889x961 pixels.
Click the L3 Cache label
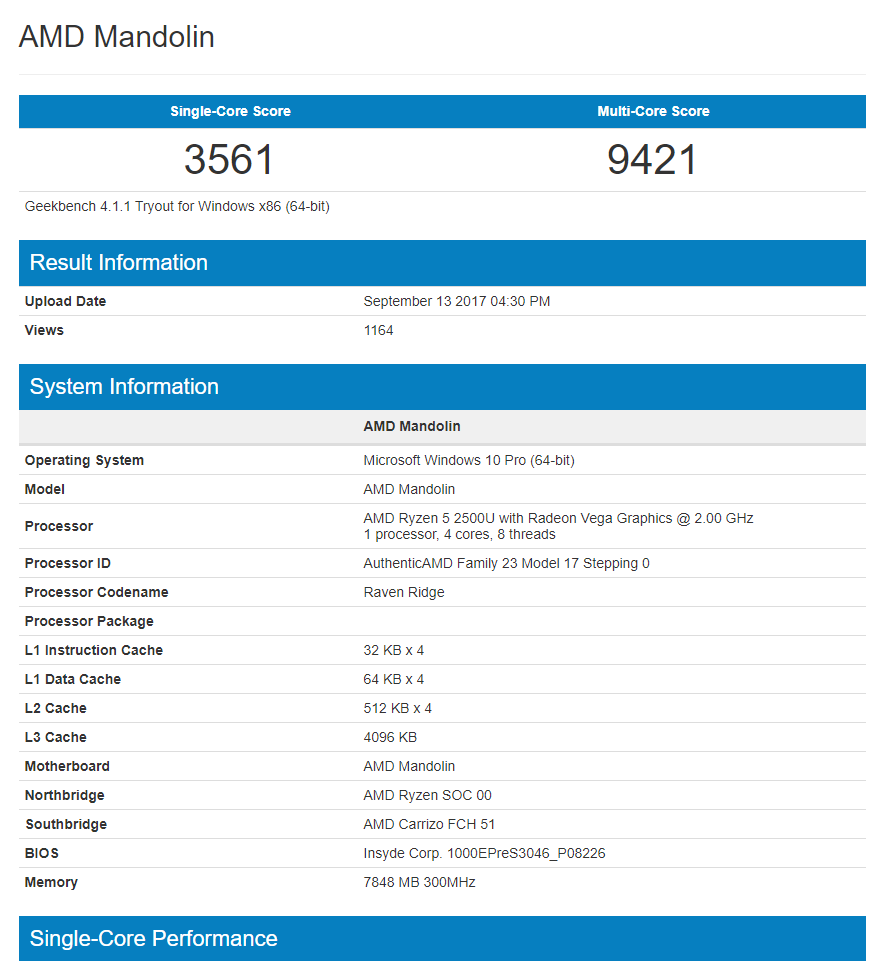point(55,737)
